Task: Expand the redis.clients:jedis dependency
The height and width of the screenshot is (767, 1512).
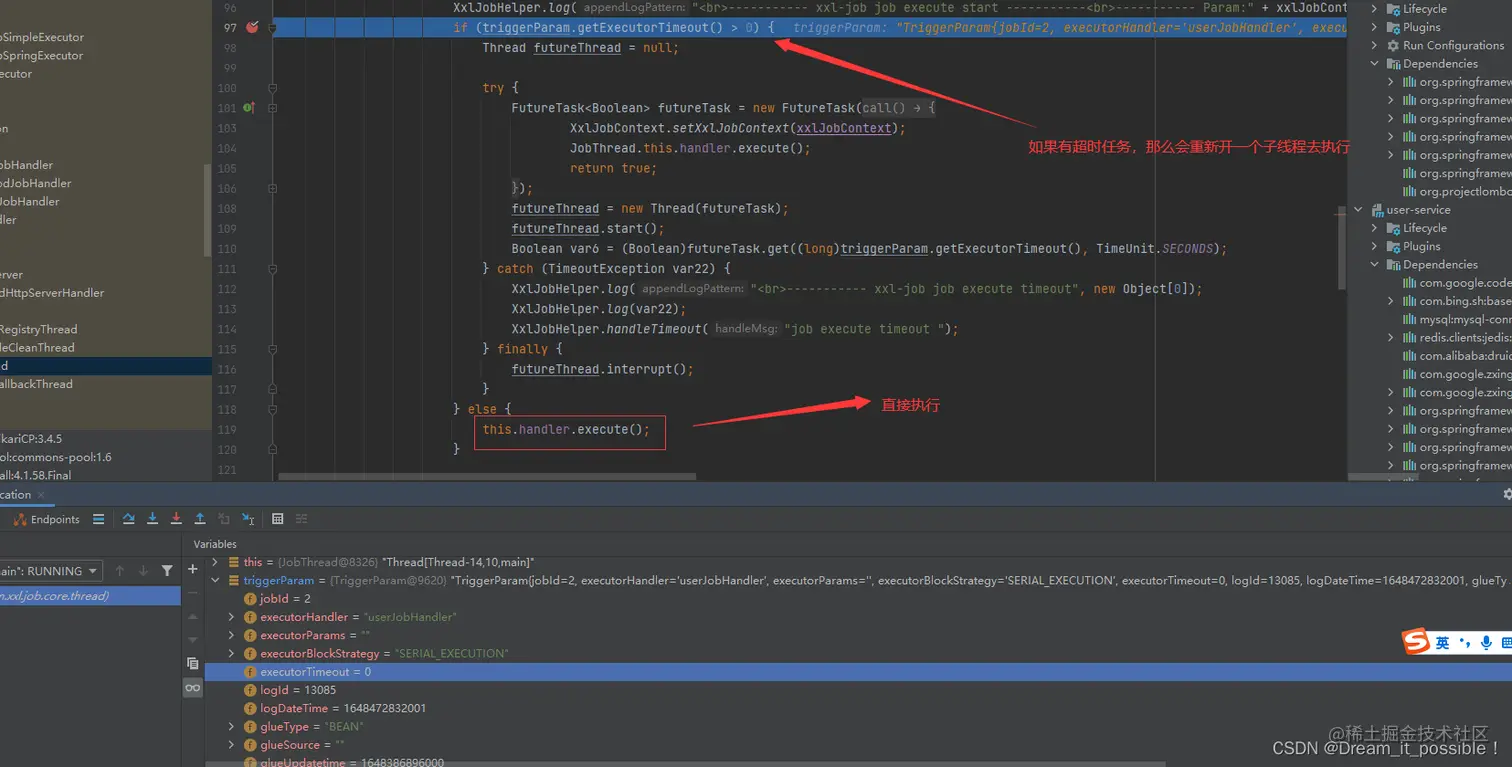Action: point(1391,338)
